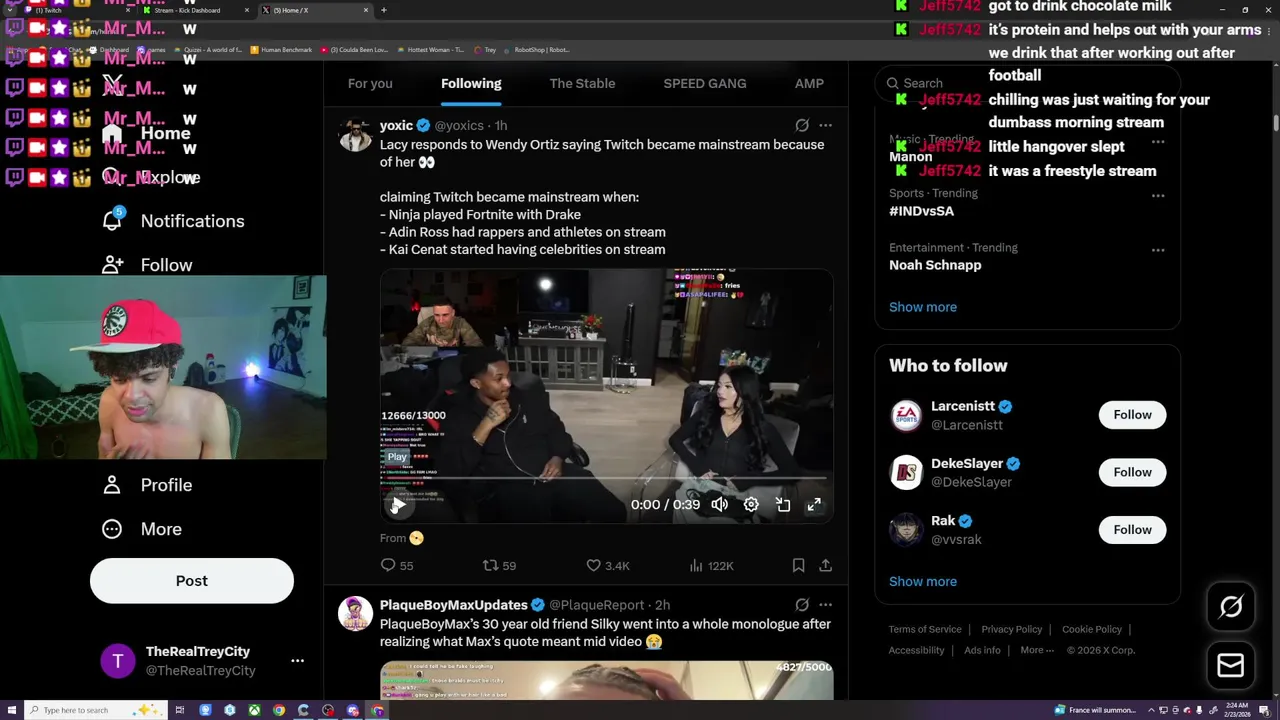Switch to Kick Dashboard browser tab
This screenshot has width=1280, height=720.
coord(195,10)
